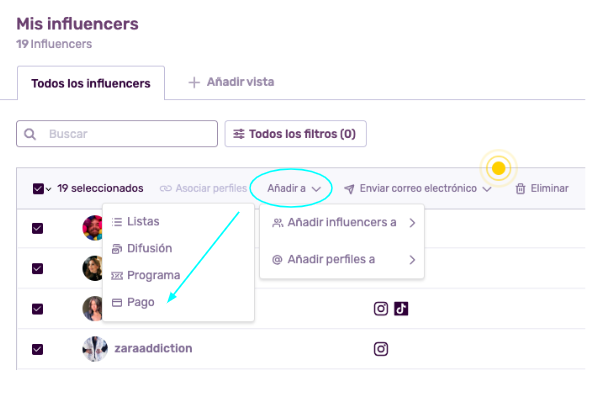The width and height of the screenshot is (598, 407).
Task: Click the TikTok icon in the third row
Action: (401, 309)
